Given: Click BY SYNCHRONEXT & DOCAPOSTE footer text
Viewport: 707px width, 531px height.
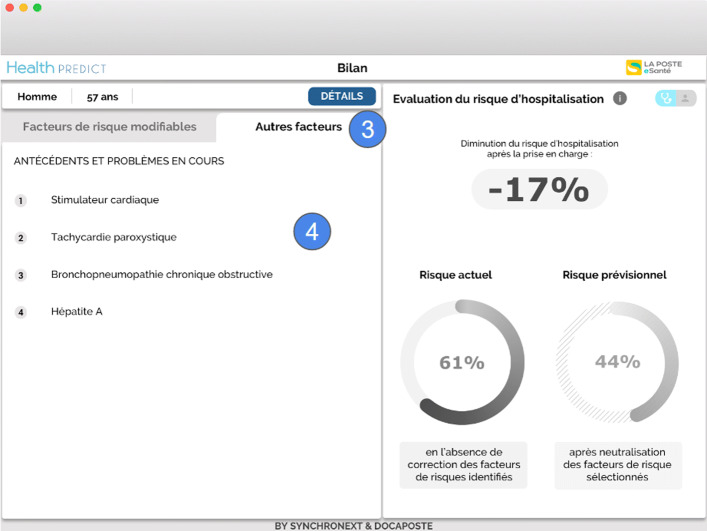Looking at the screenshot, I should click(x=354, y=526).
